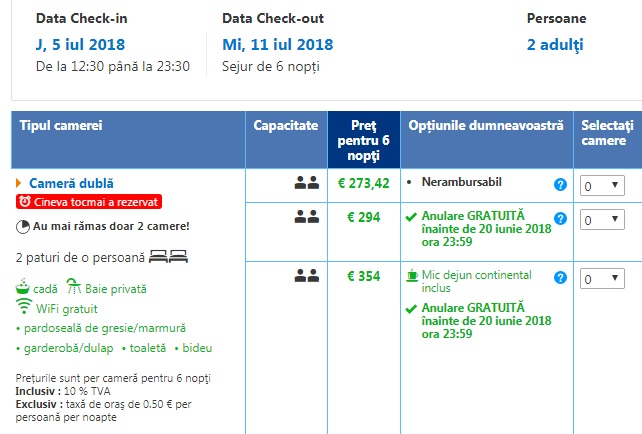The image size is (642, 434).
Task: Change check-out date Mi, 11 iul 2018
Action: click(277, 44)
